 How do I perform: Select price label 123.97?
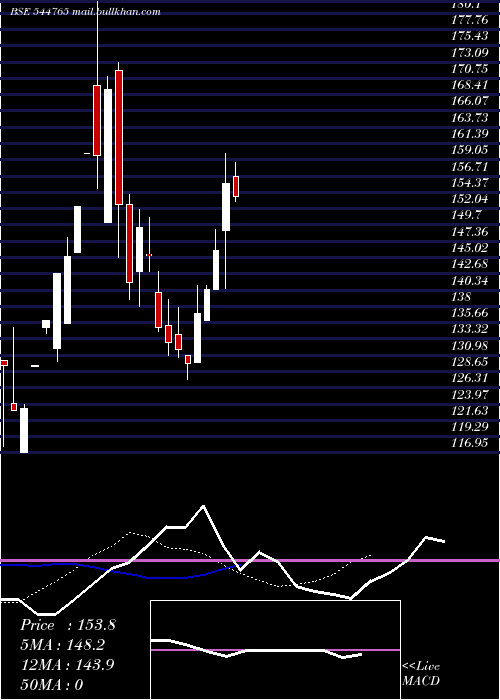click(469, 394)
